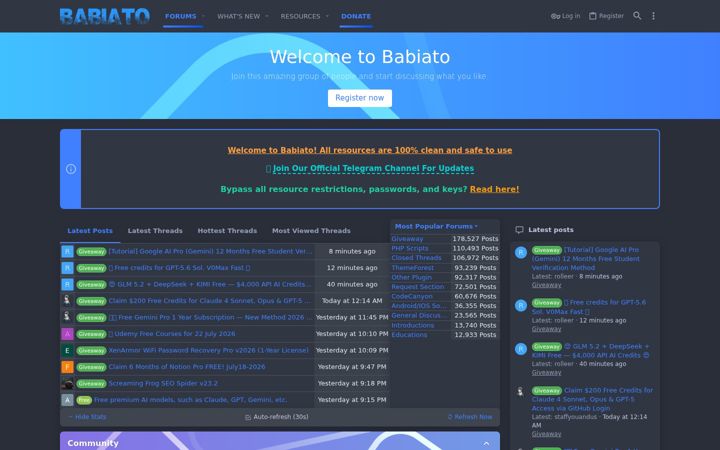
Task: Click the Giveaway tag on Udemy Free Courses row
Action: (91, 334)
